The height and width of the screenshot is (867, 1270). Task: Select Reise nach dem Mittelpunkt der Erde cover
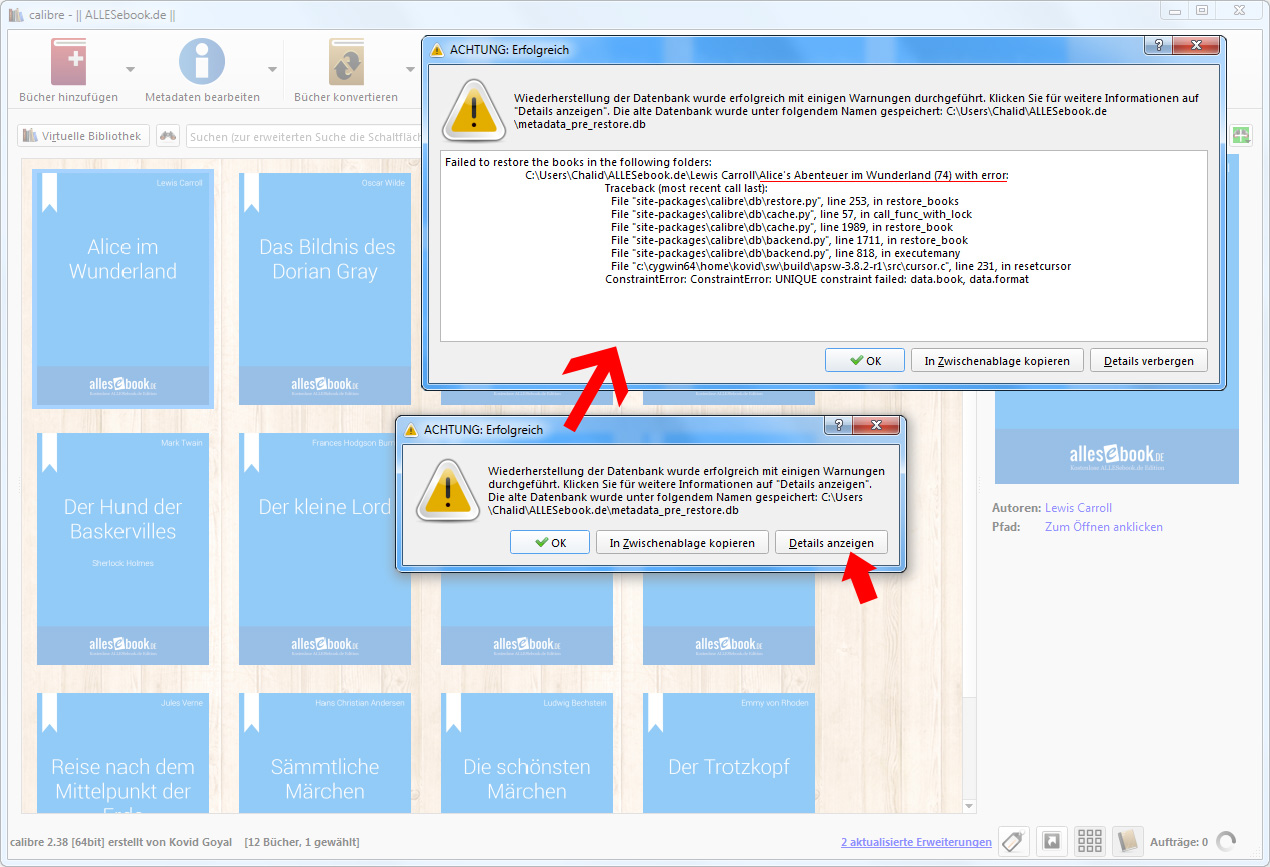coord(123,752)
